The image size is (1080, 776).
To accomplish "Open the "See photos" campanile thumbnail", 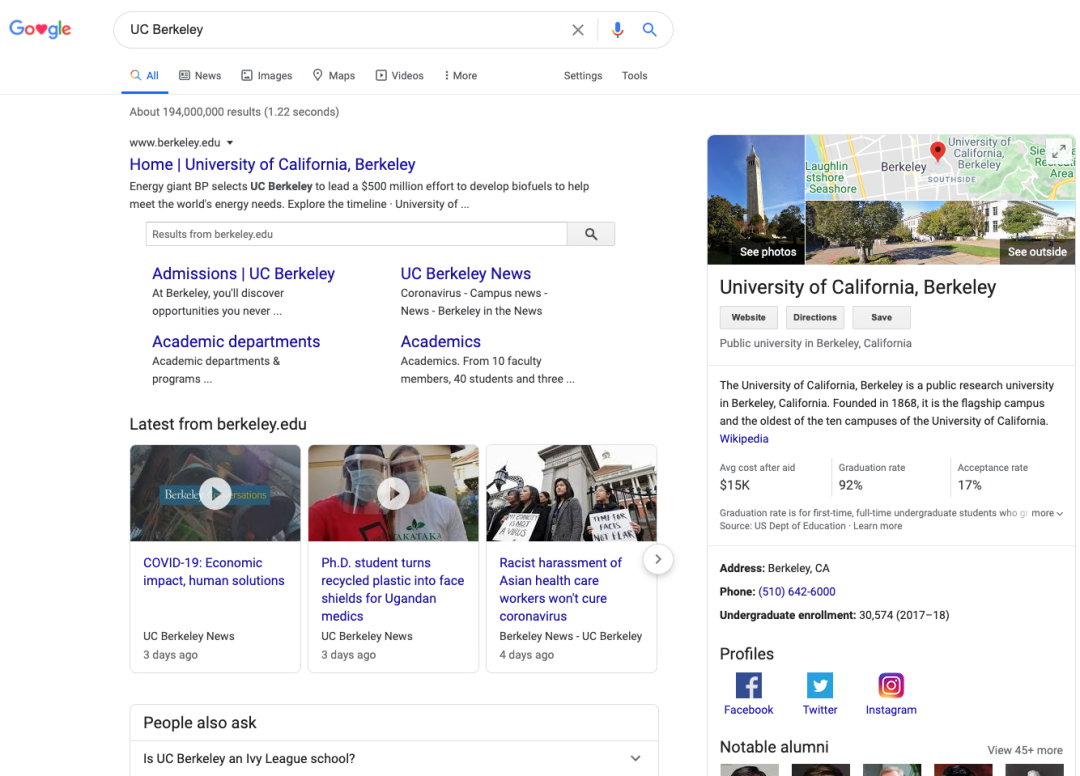I will pos(756,200).
